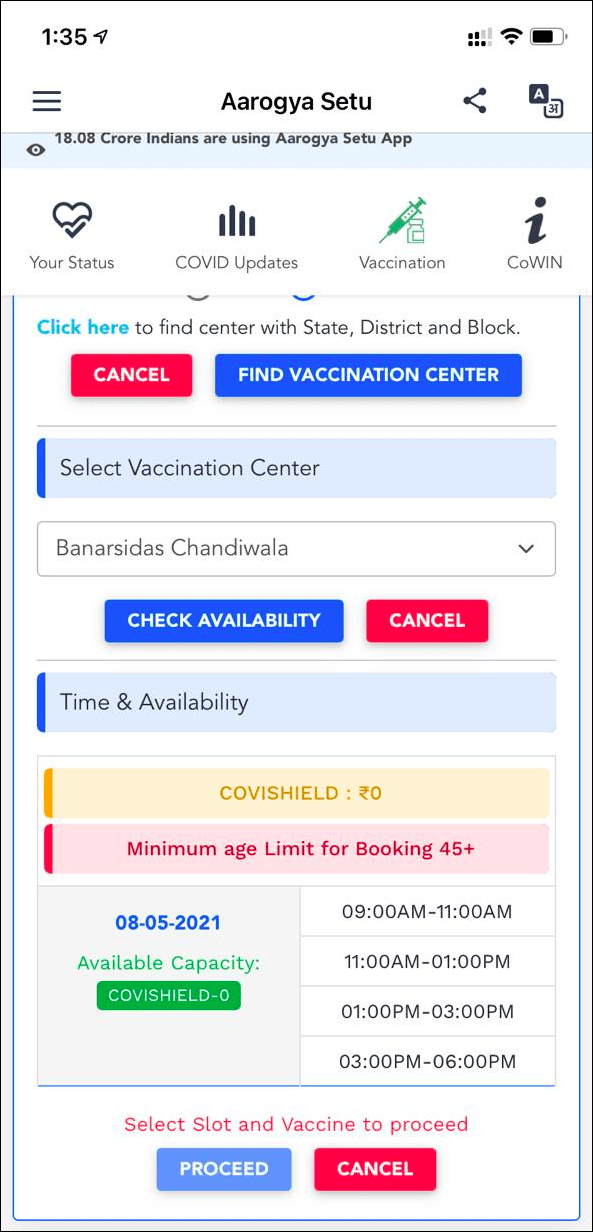Select the Your Status heart icon
This screenshot has width=593, height=1232.
71,220
